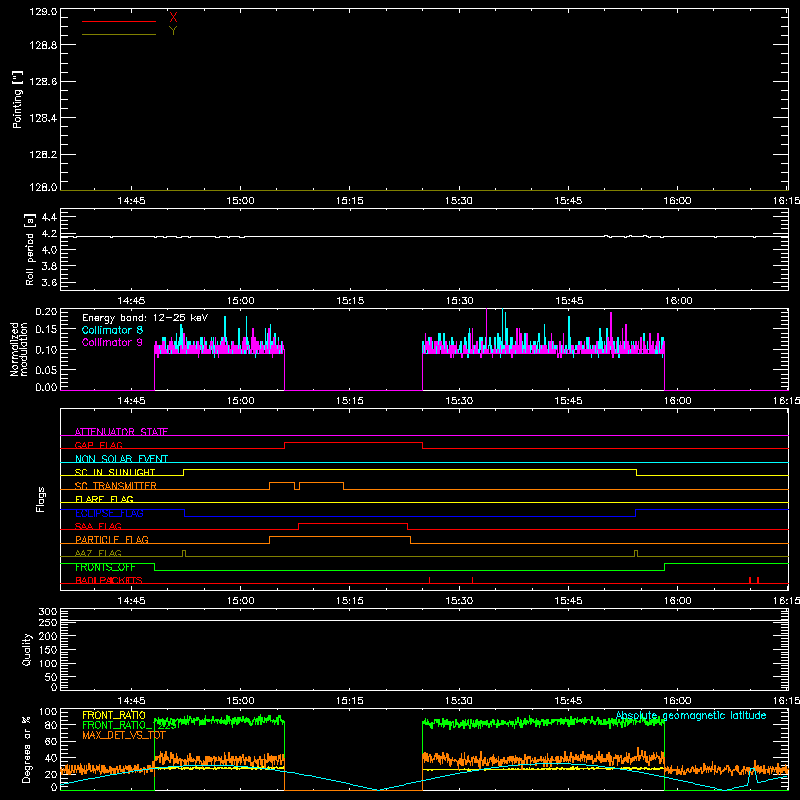Click 14:45 time label under Flags plot
The image size is (800, 800).
pyautogui.click(x=131, y=601)
